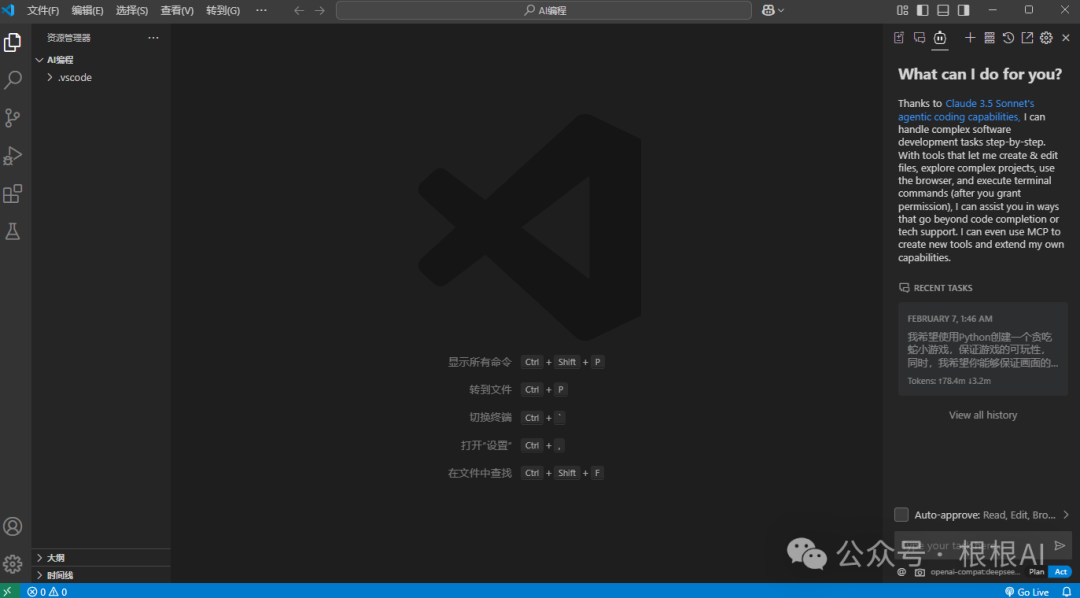Open the 文件(F) menu

43,10
